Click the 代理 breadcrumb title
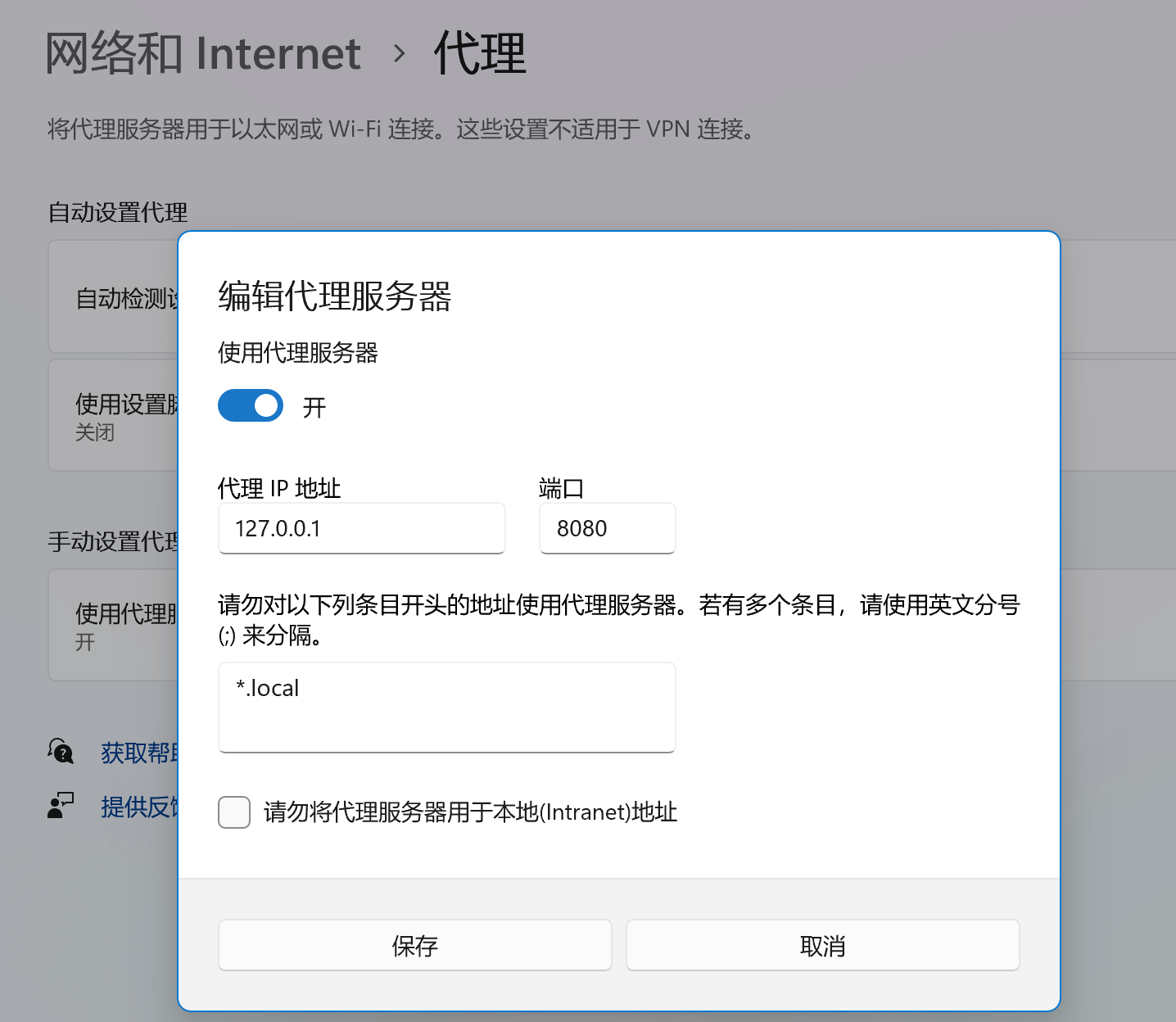Viewport: 1176px width, 1022px height. pyautogui.click(x=480, y=54)
